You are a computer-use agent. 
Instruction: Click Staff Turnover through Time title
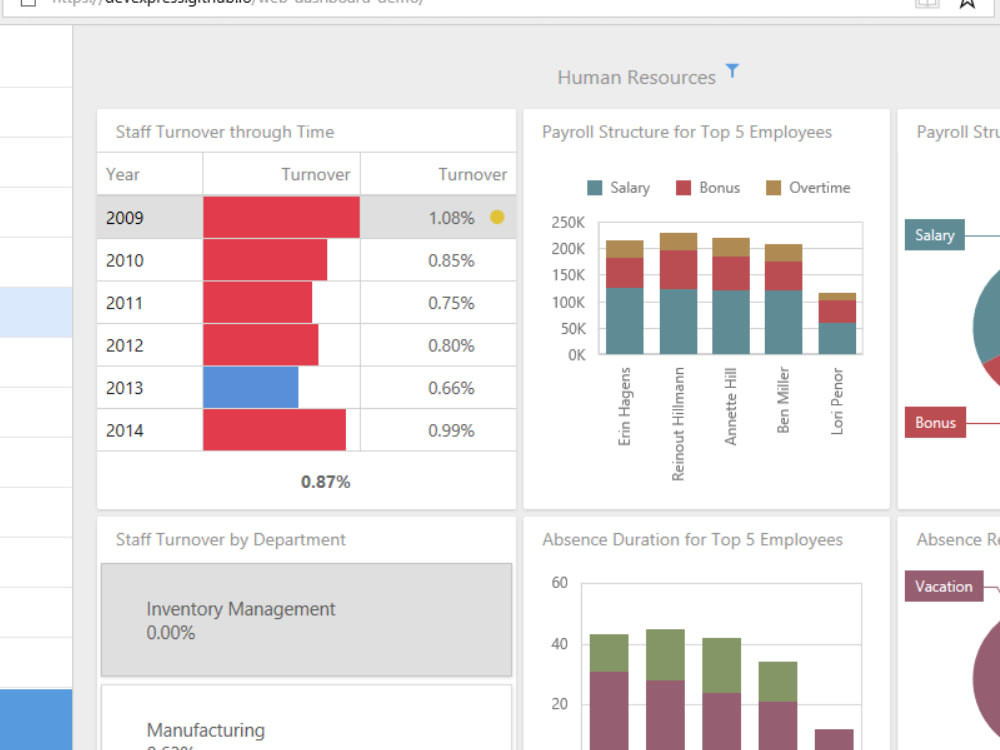(224, 132)
